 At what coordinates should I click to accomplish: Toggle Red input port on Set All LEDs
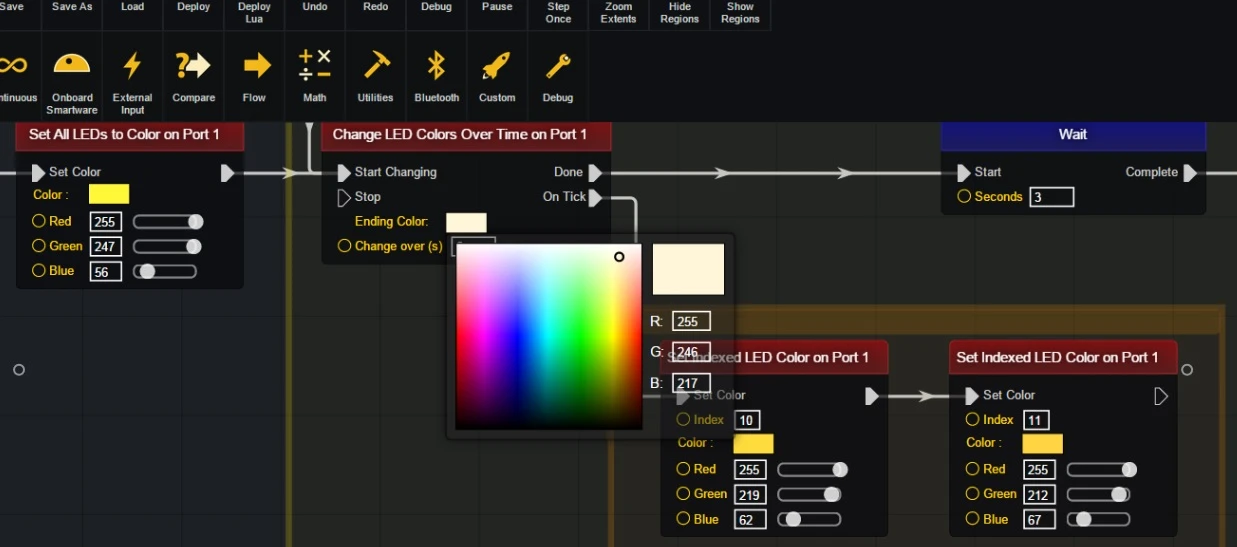pos(39,221)
